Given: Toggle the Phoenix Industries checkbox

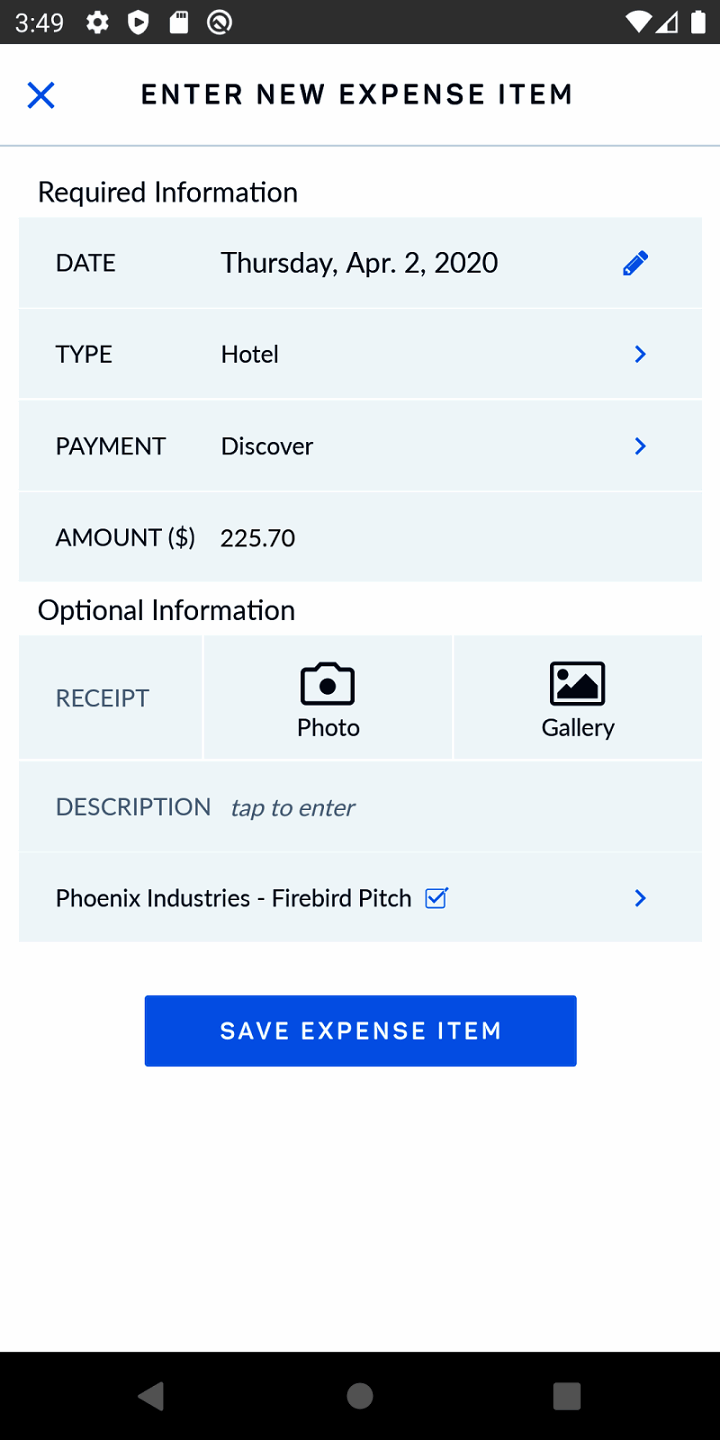Looking at the screenshot, I should pyautogui.click(x=436, y=898).
